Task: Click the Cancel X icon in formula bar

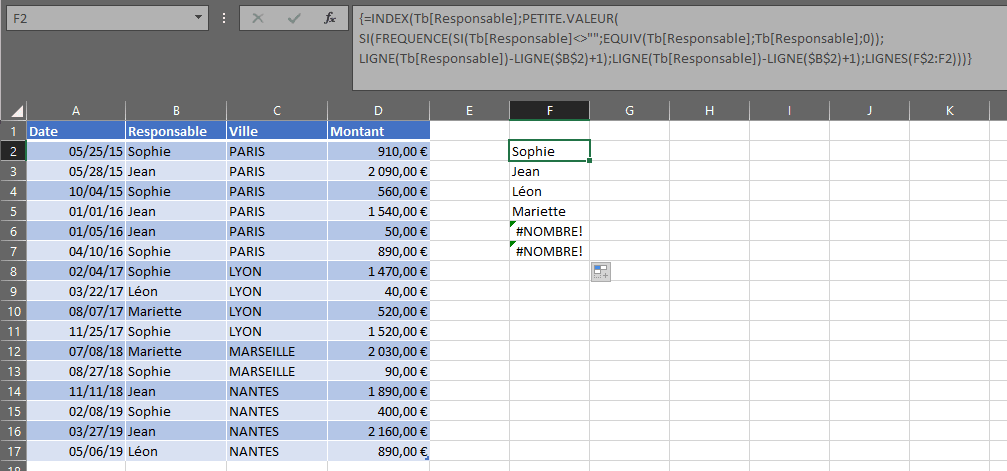Action: tap(258, 18)
